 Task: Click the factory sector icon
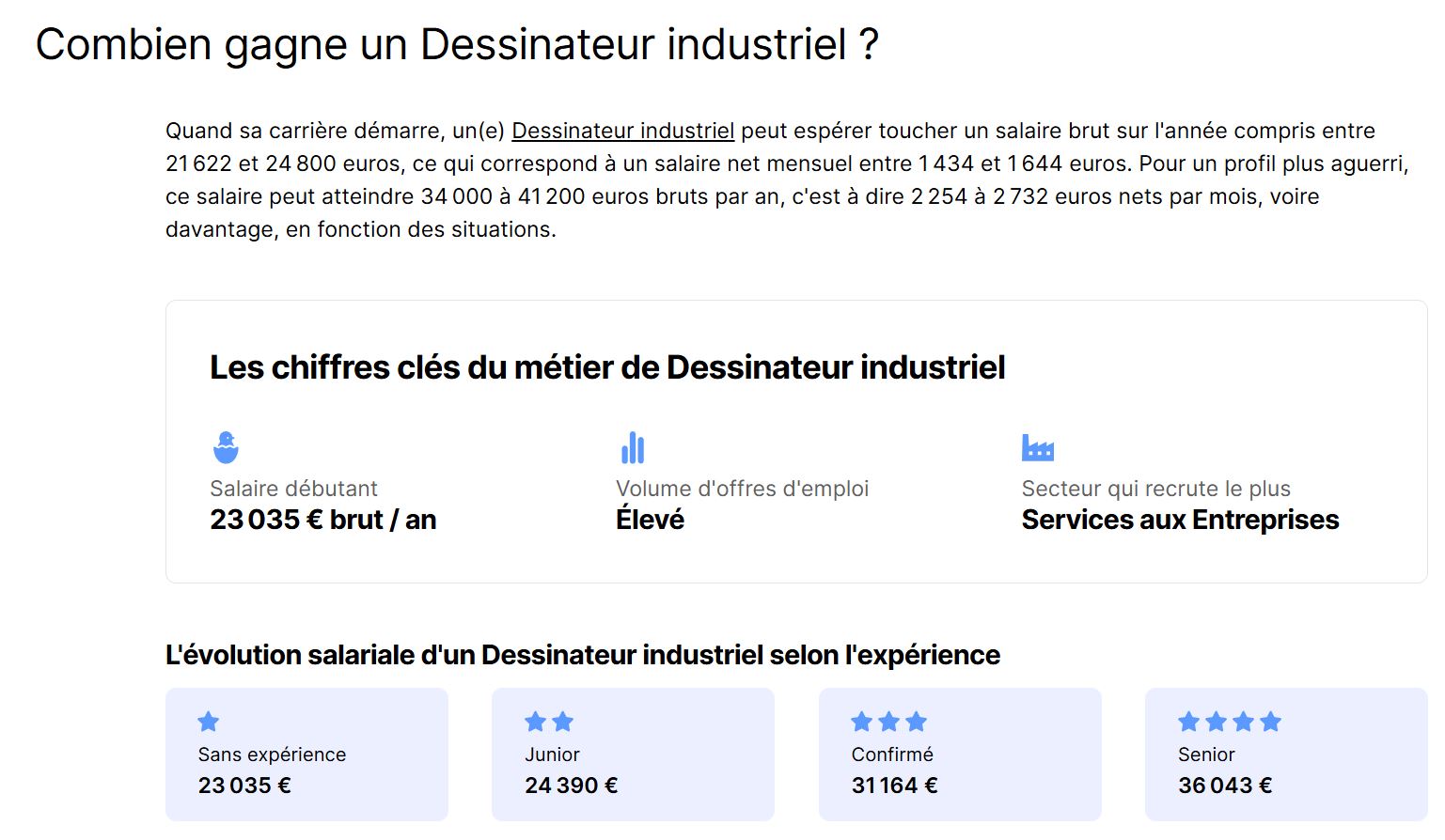coord(1038,447)
